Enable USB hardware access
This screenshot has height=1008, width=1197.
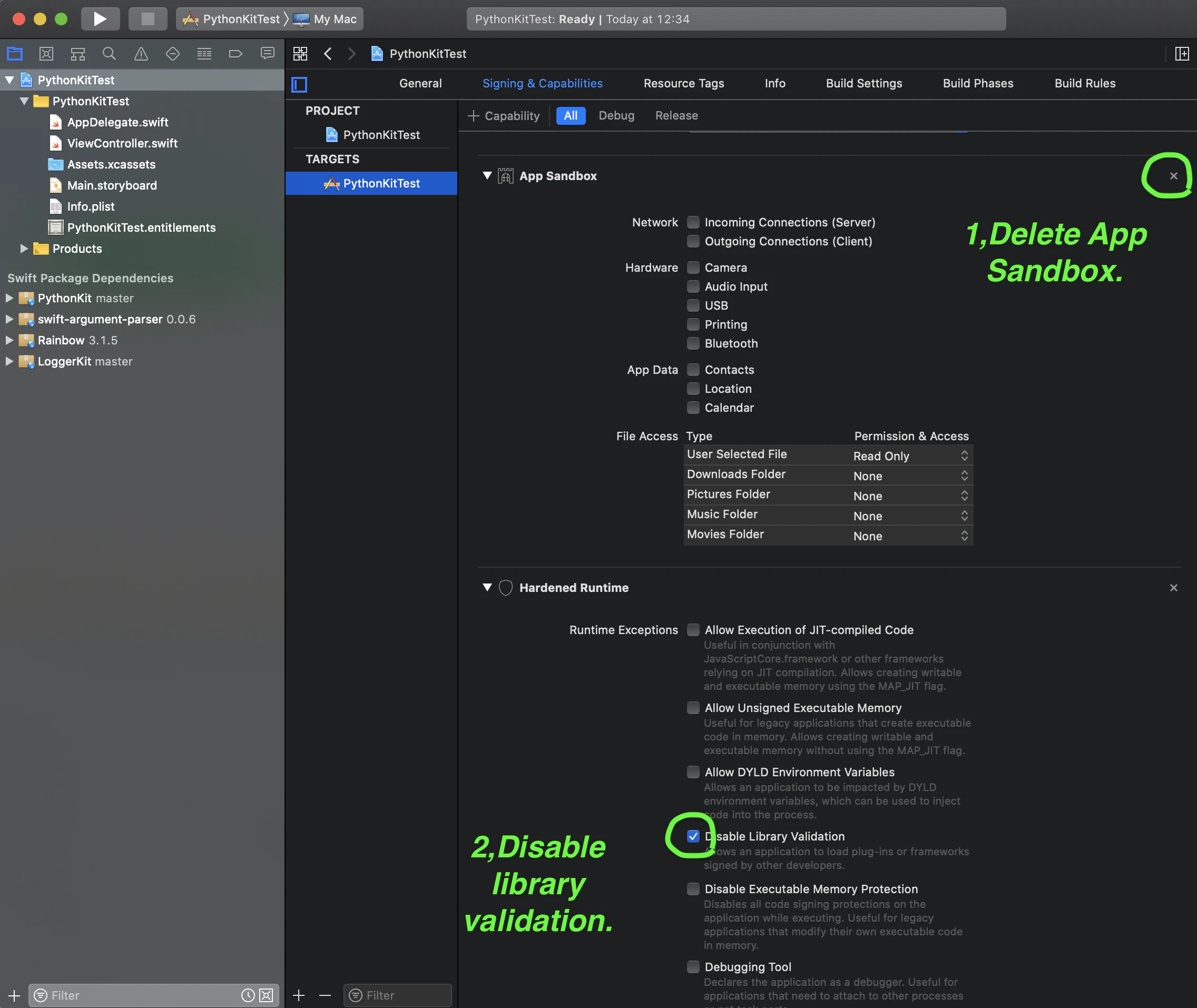[693, 305]
